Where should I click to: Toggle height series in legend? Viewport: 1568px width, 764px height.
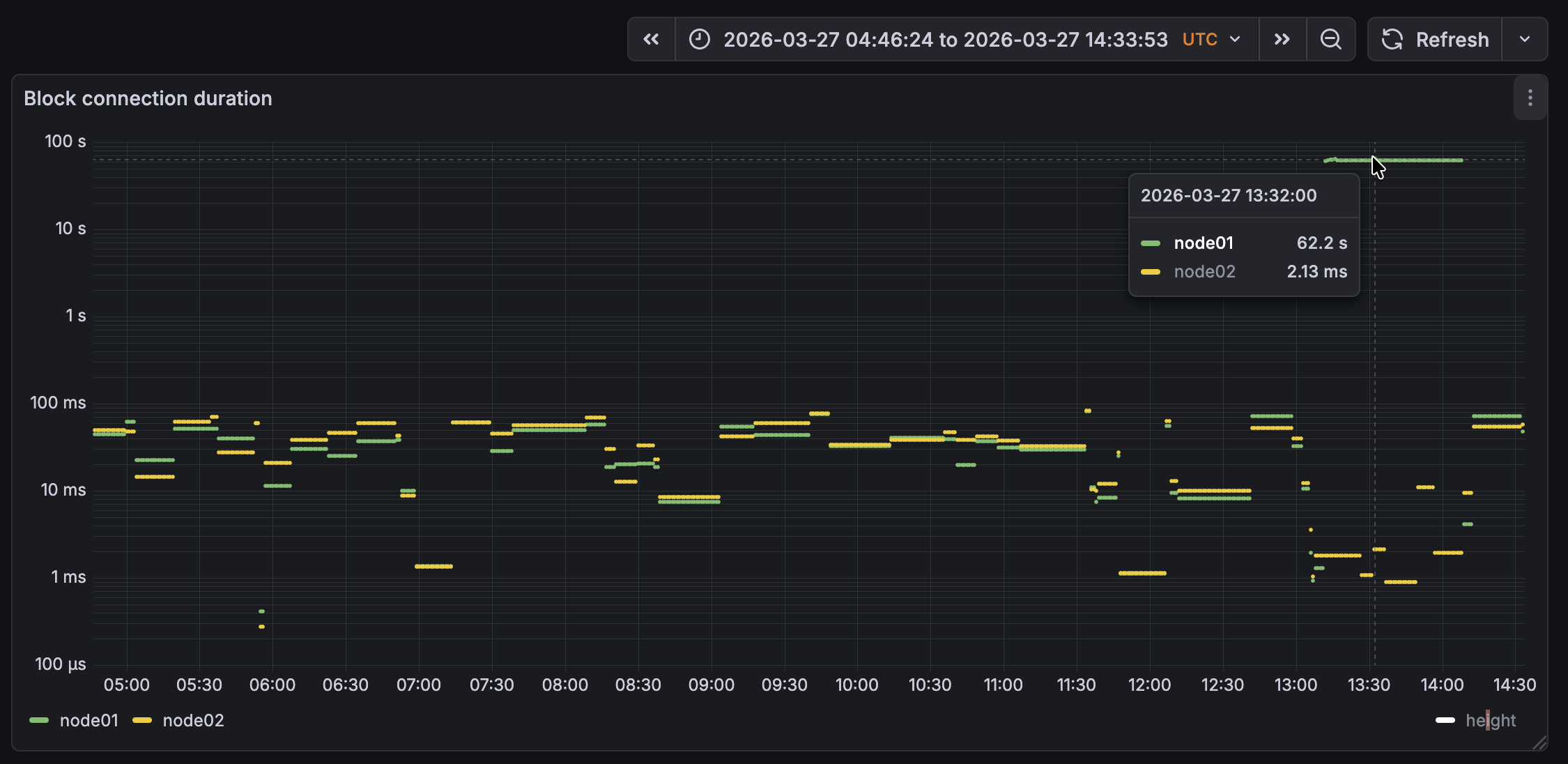coord(1490,720)
